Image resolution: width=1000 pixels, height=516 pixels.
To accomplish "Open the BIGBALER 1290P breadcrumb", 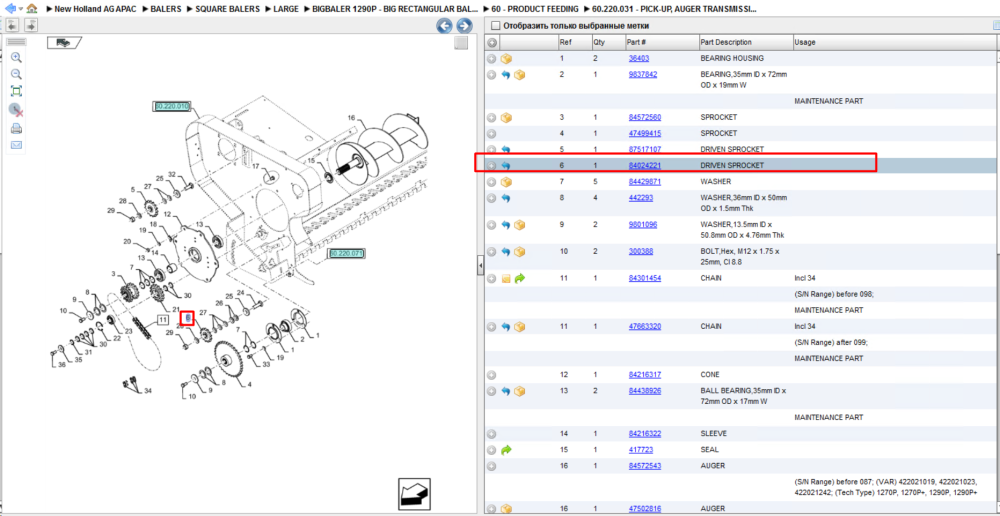I will 395,10.
